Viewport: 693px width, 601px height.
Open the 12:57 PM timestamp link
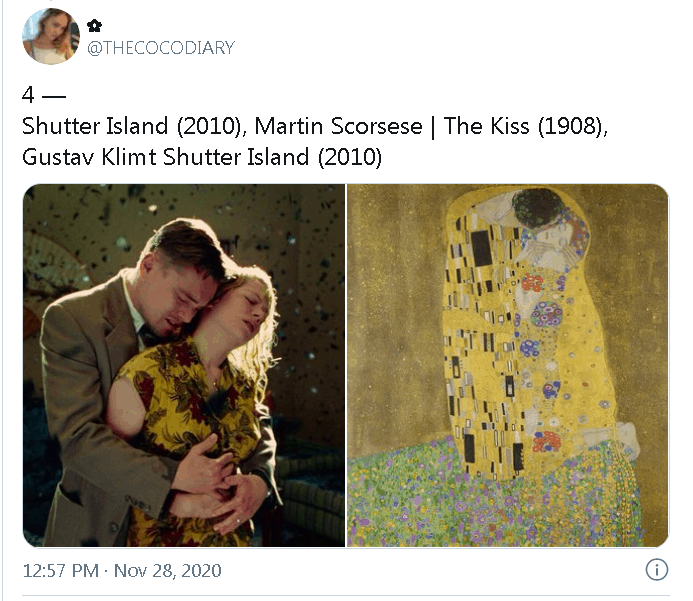click(x=61, y=571)
